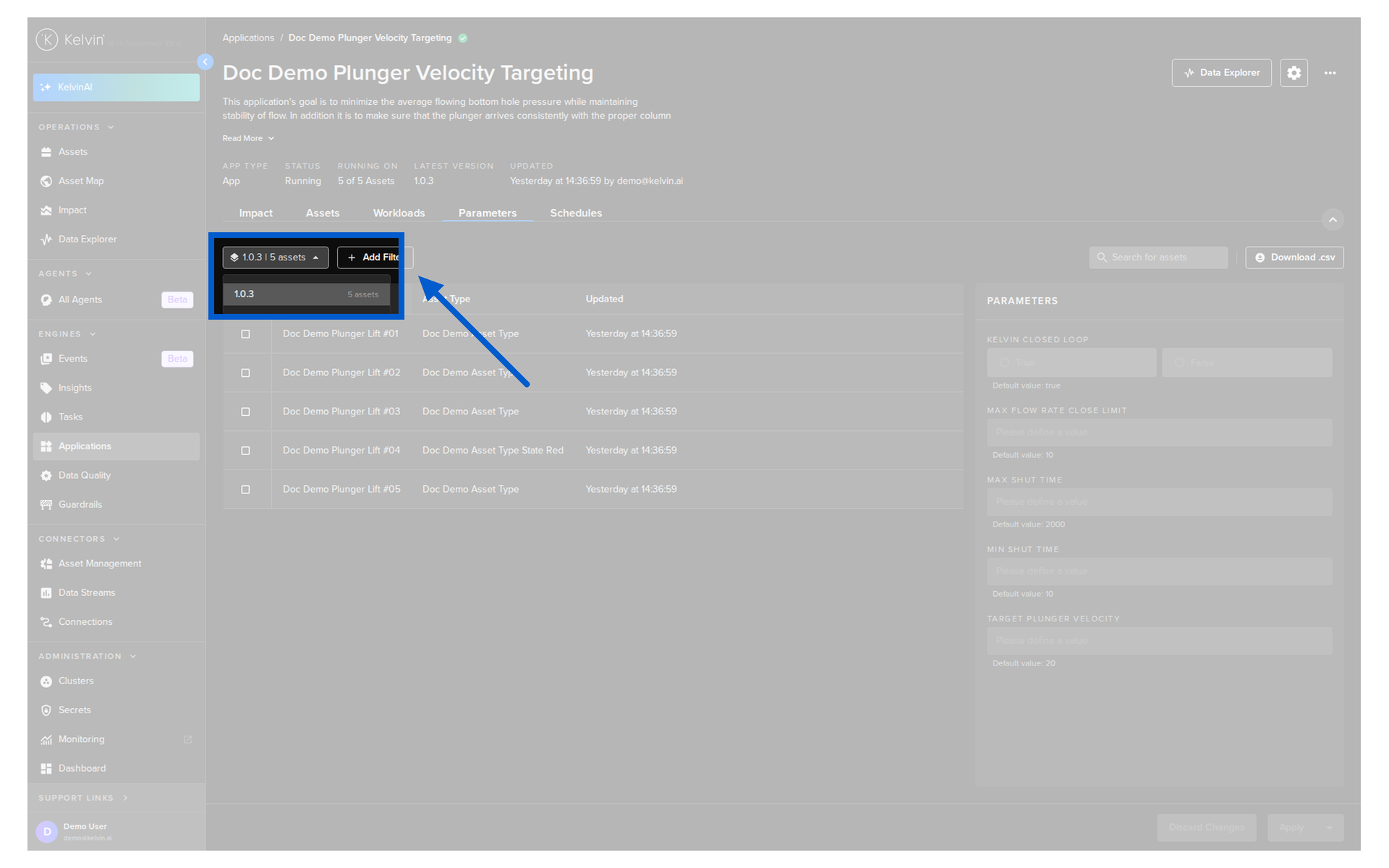
Task: Switch to the Impact tab
Action: pos(255,213)
